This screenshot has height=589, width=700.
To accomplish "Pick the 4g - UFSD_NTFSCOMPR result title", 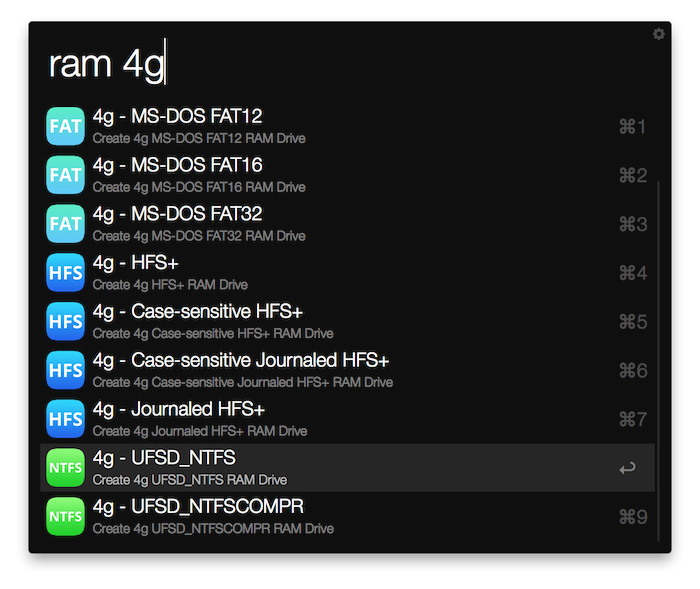I will 197,507.
